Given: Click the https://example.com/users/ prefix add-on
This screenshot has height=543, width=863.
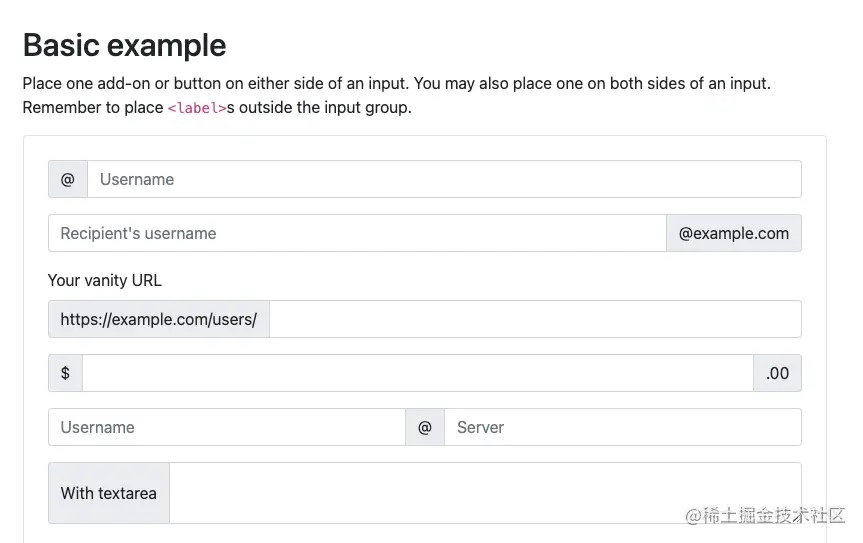Looking at the screenshot, I should pyautogui.click(x=159, y=320).
